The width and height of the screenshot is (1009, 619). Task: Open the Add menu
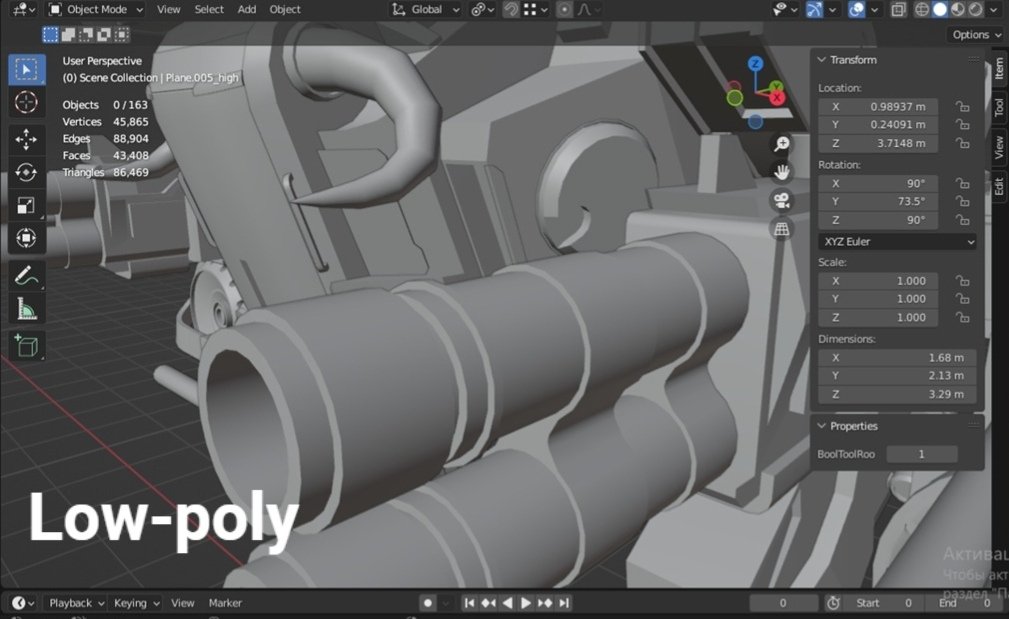(x=246, y=10)
